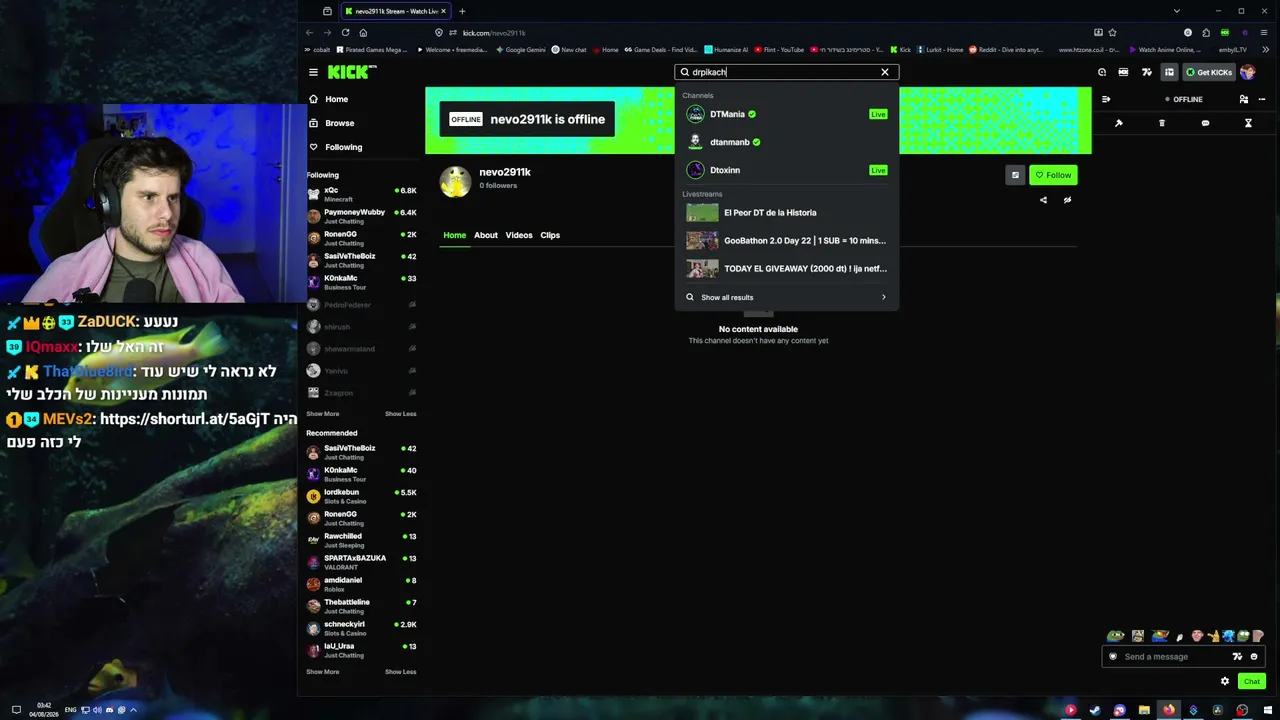Switch to the Videos channel tab
Screen dimensions: 1280x720
point(519,235)
